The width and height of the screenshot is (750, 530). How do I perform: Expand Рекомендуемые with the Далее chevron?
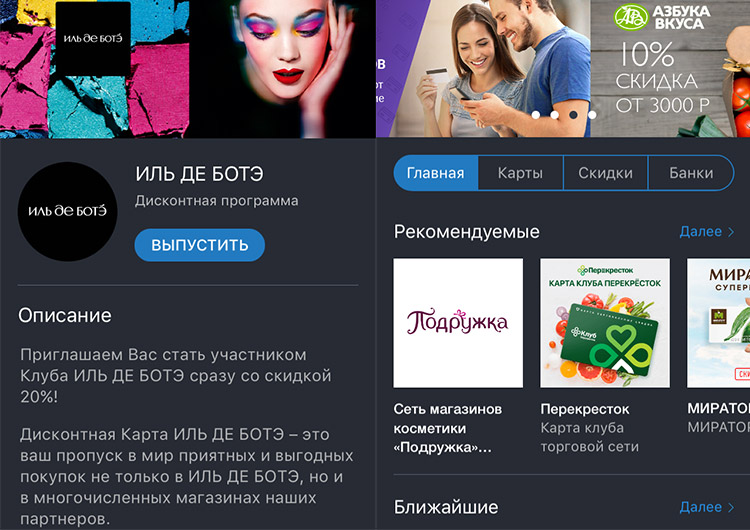707,232
